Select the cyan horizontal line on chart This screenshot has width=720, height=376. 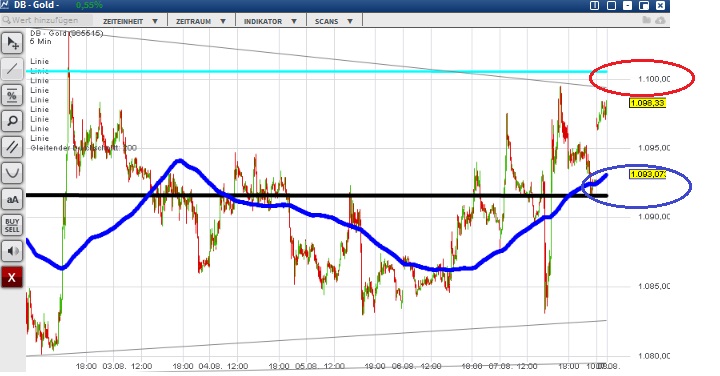point(317,71)
